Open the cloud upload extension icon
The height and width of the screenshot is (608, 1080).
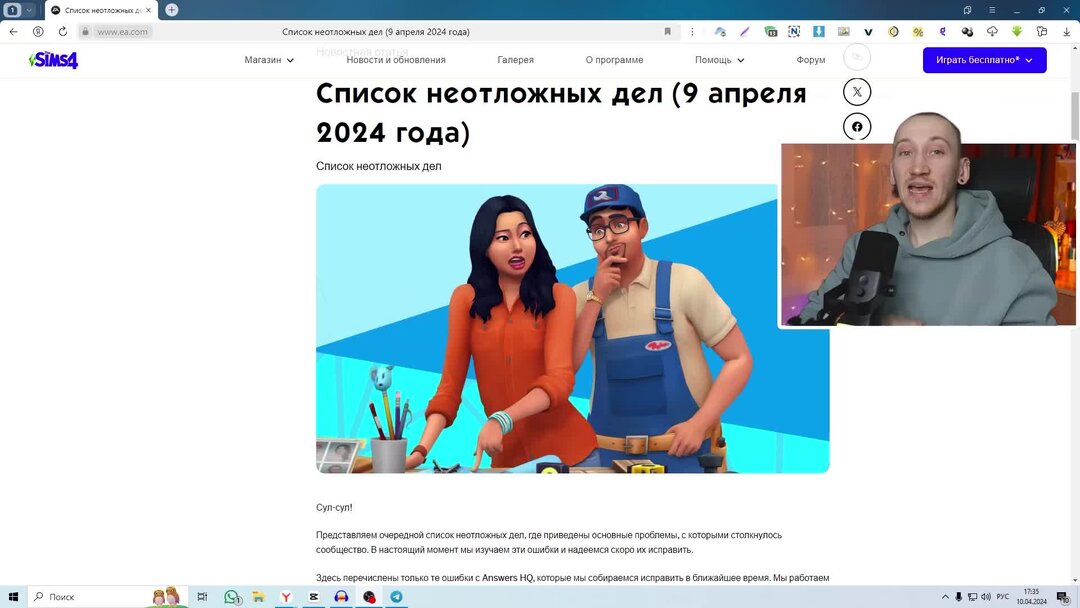coord(992,32)
